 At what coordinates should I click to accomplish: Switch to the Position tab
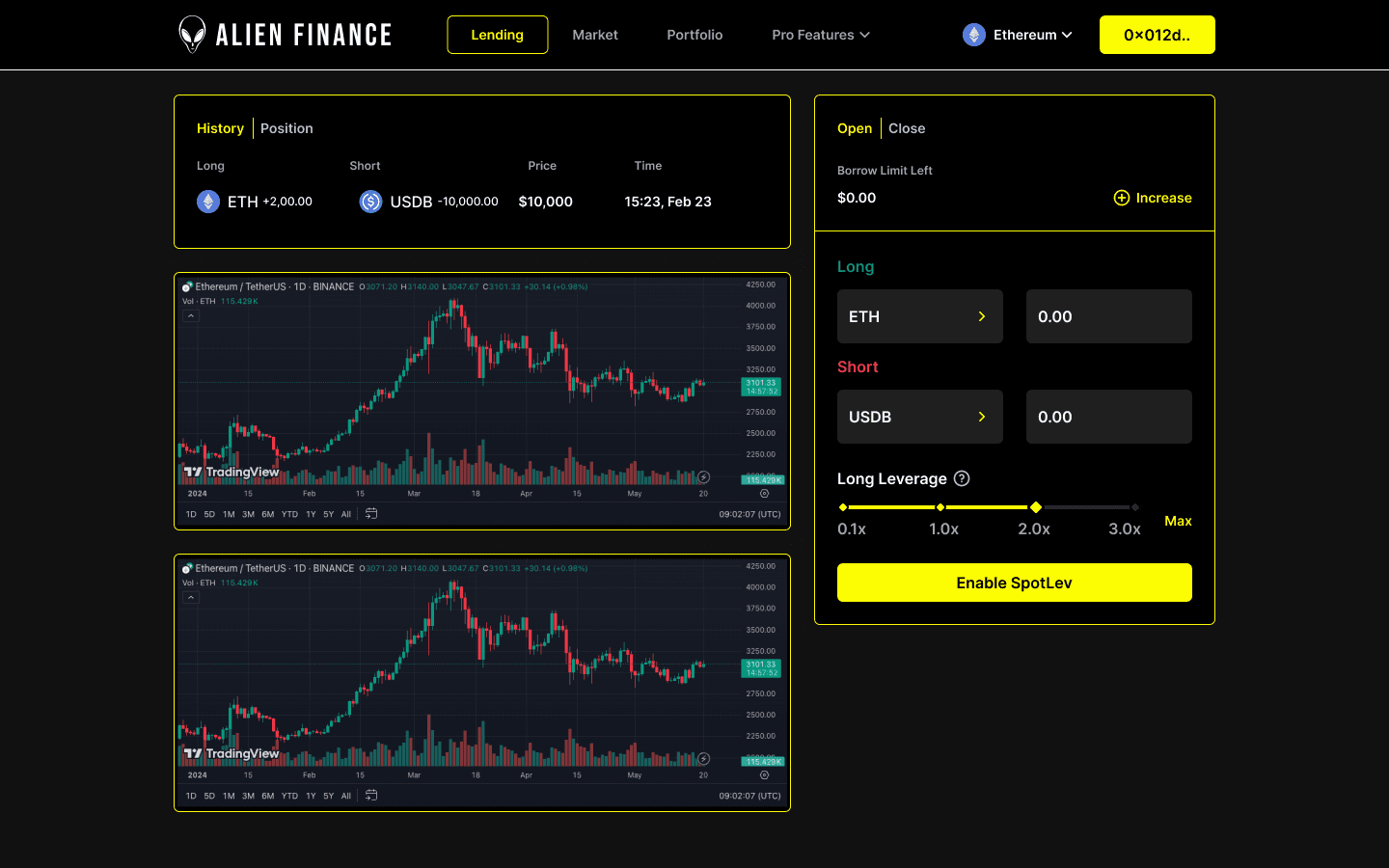286,127
